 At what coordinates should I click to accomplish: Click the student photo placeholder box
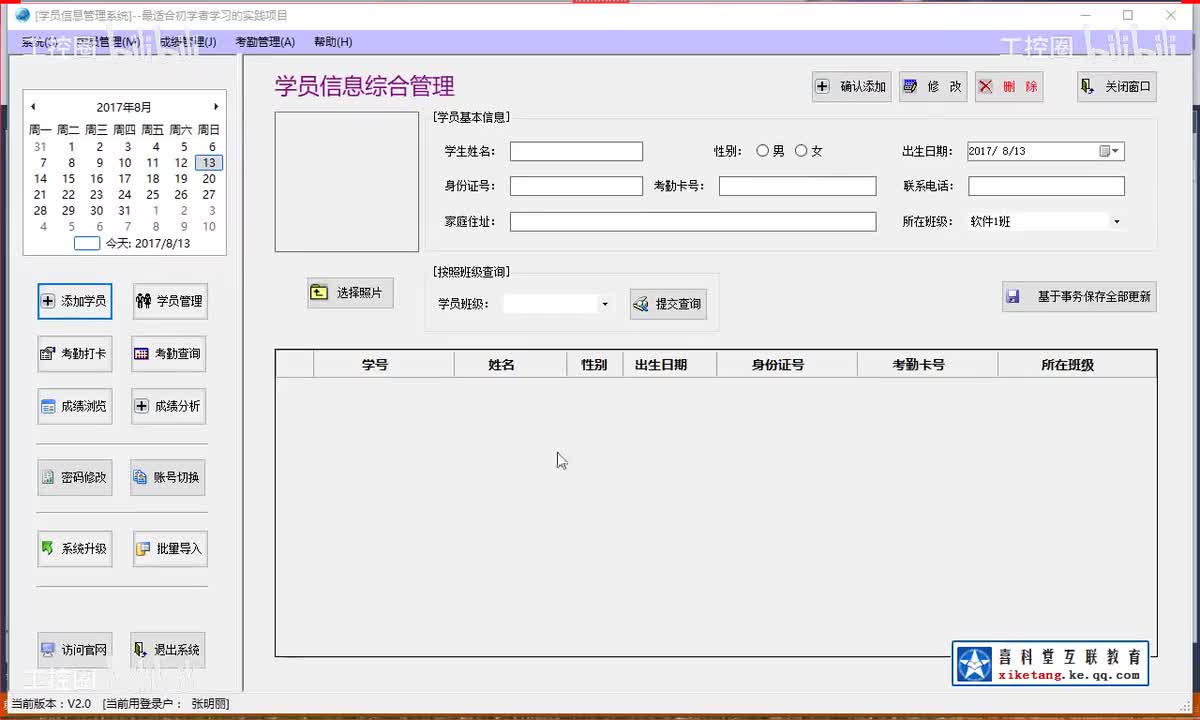pyautogui.click(x=347, y=182)
